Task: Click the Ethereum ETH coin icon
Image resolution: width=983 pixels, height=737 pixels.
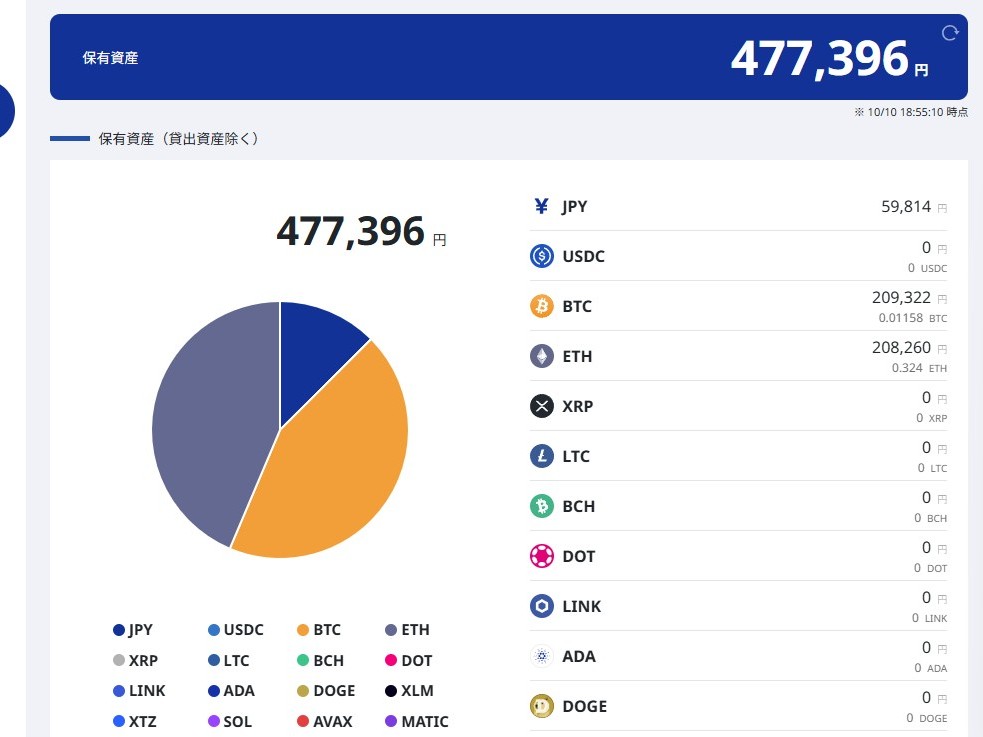Action: tap(541, 356)
